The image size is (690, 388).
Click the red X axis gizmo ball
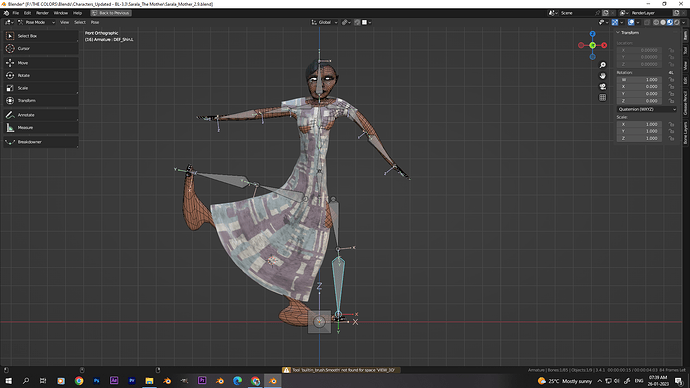click(x=604, y=45)
